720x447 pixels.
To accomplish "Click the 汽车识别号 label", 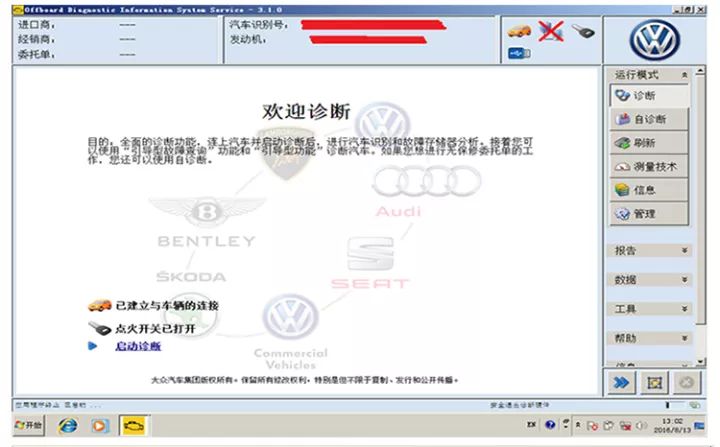I will [258, 24].
